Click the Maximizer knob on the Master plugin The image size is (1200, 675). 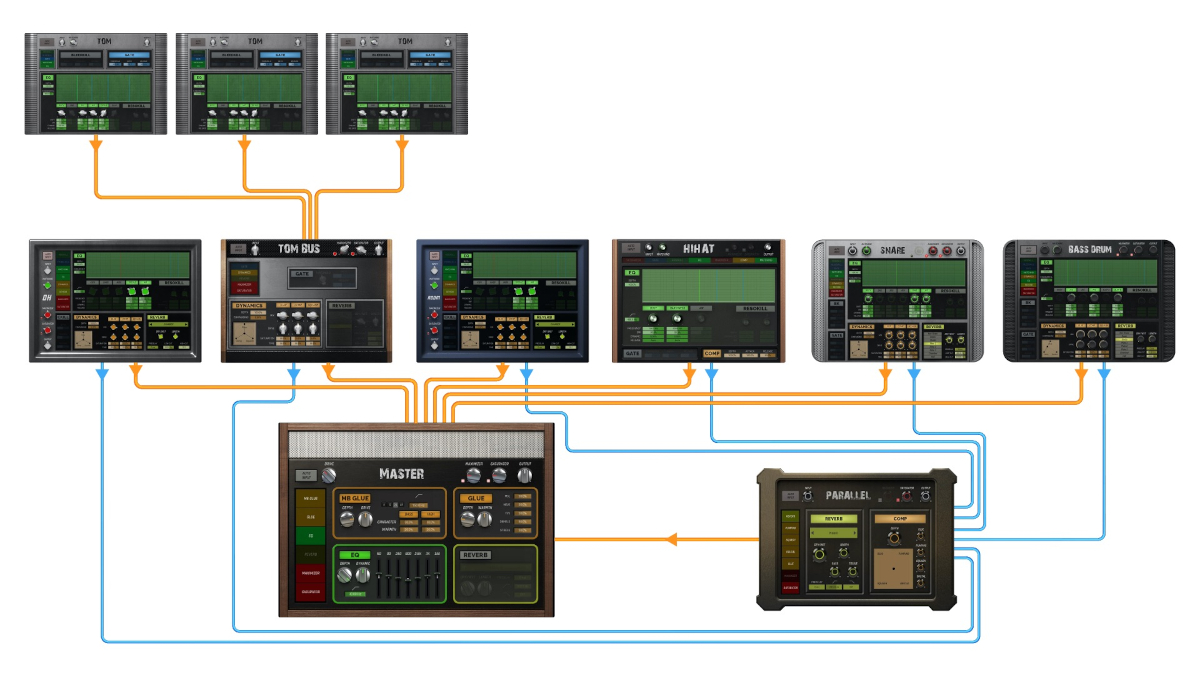474,476
